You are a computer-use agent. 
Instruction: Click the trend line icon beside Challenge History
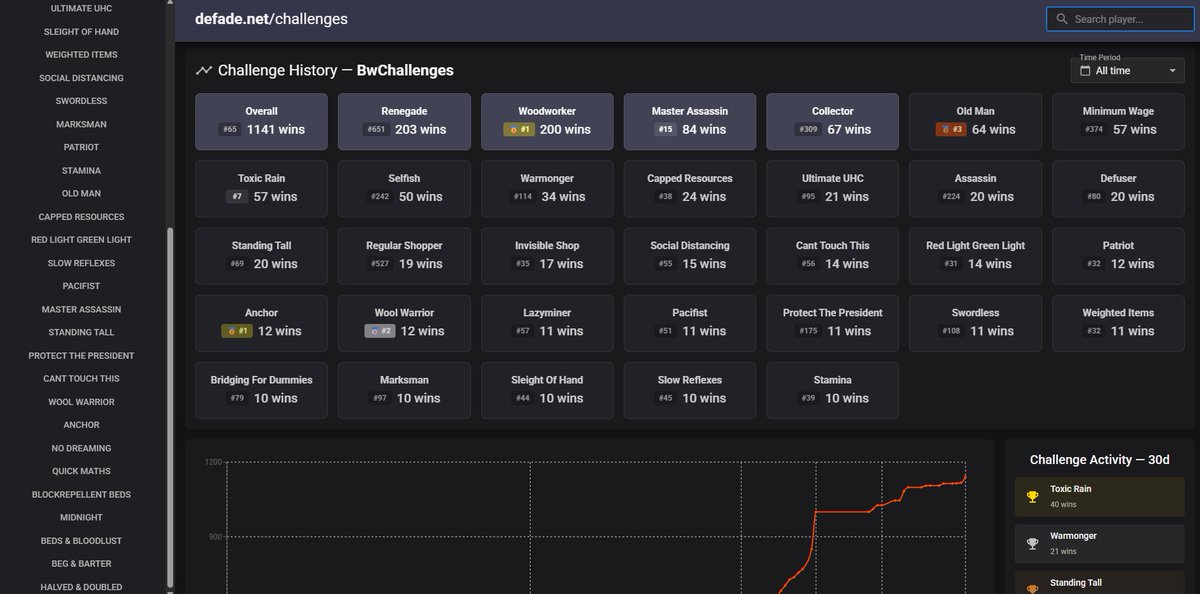(x=204, y=71)
